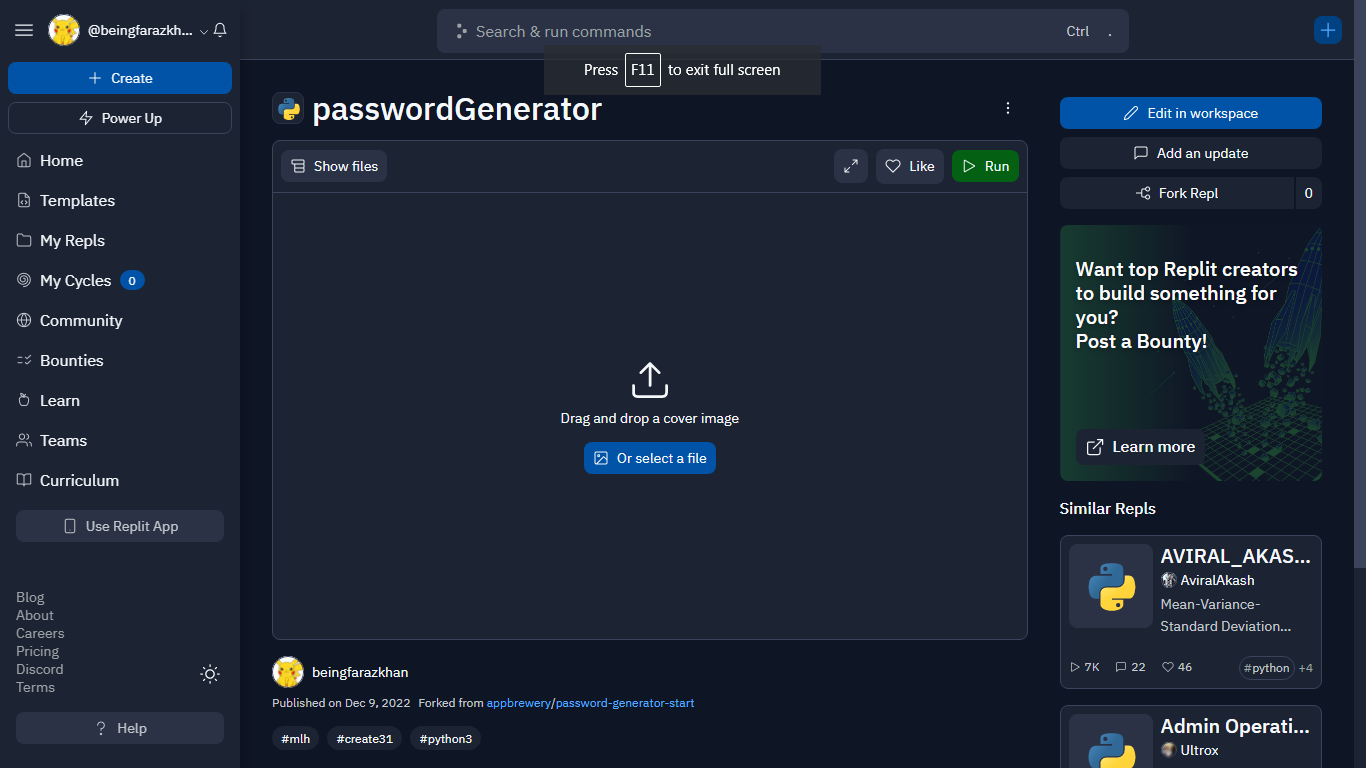The image size is (1366, 768).
Task: Click the 46 likes heart icon
Action: coord(1167,667)
